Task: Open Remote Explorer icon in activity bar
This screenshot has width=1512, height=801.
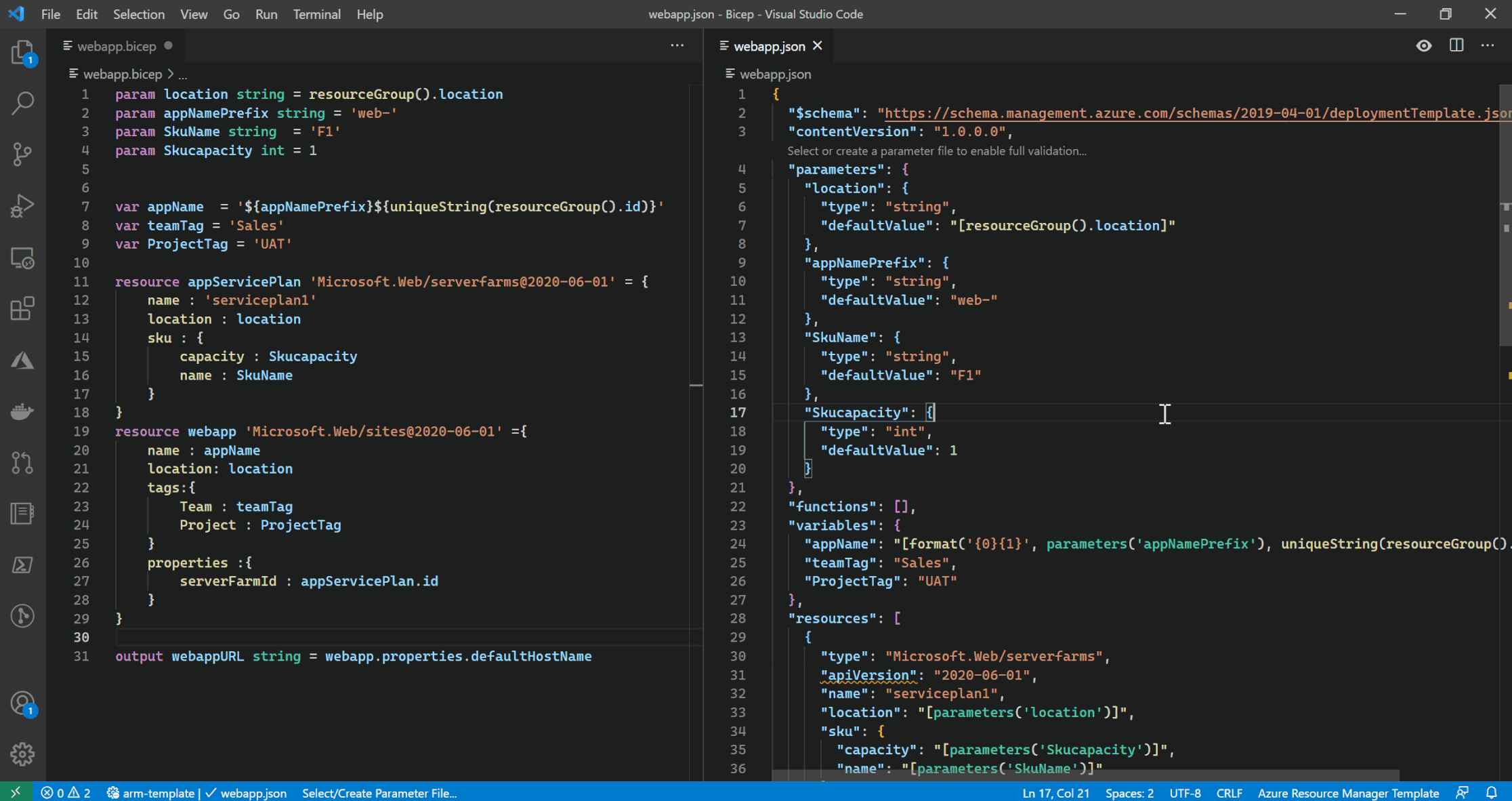Action: point(22,258)
